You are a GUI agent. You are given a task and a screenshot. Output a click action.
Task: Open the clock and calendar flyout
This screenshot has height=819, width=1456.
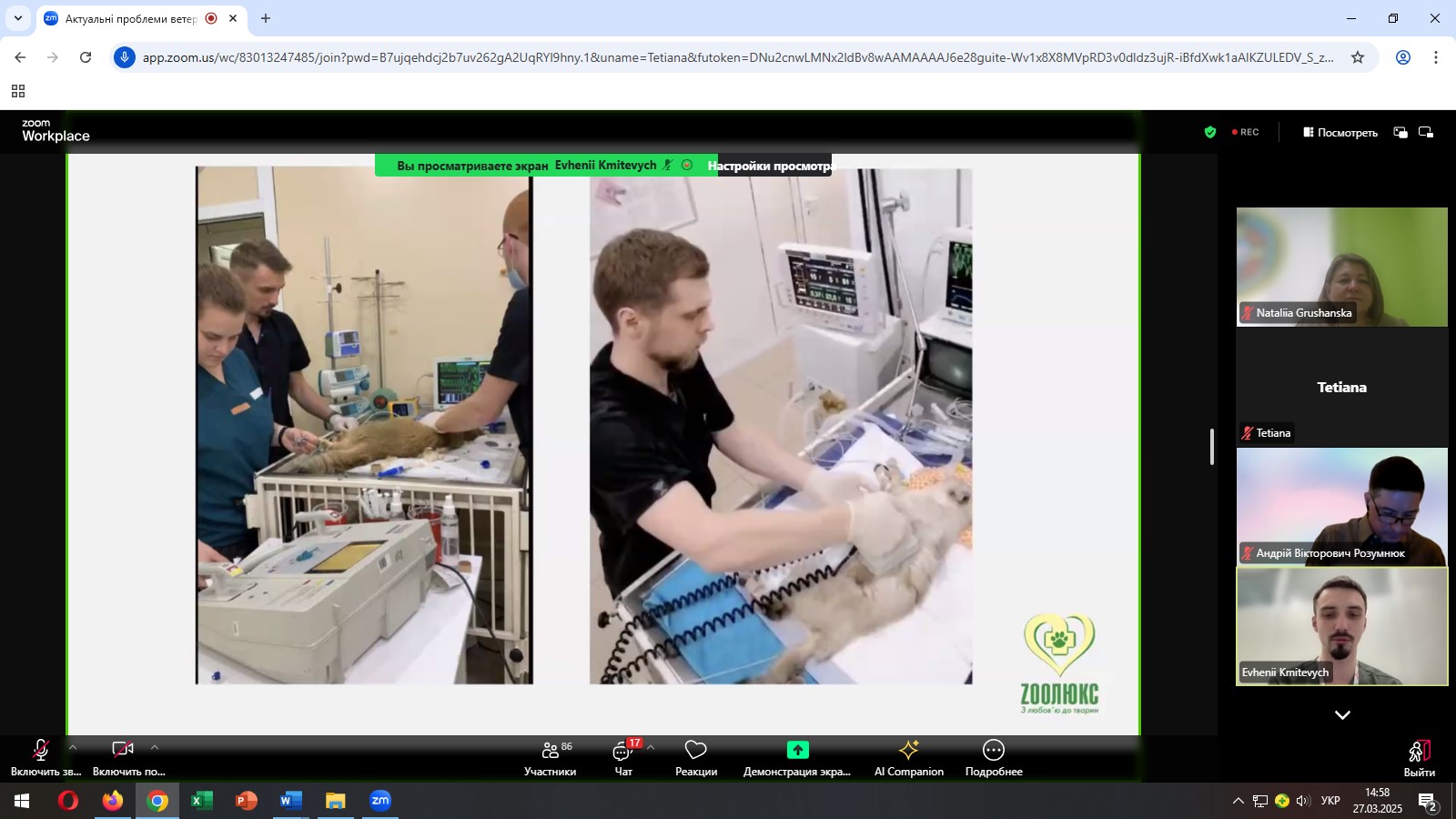(x=1378, y=801)
